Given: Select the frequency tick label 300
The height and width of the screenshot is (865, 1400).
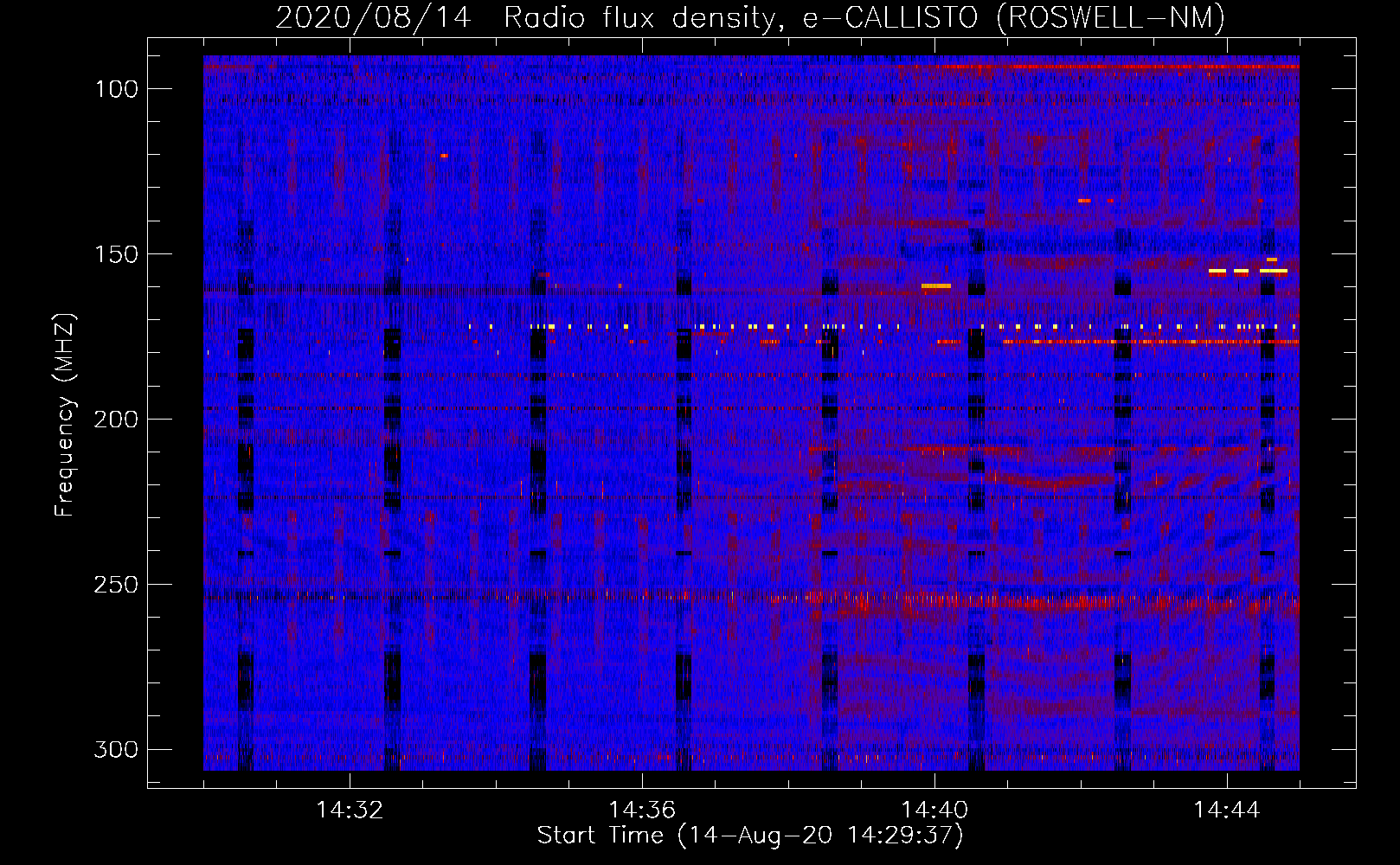Looking at the screenshot, I should point(116,749).
